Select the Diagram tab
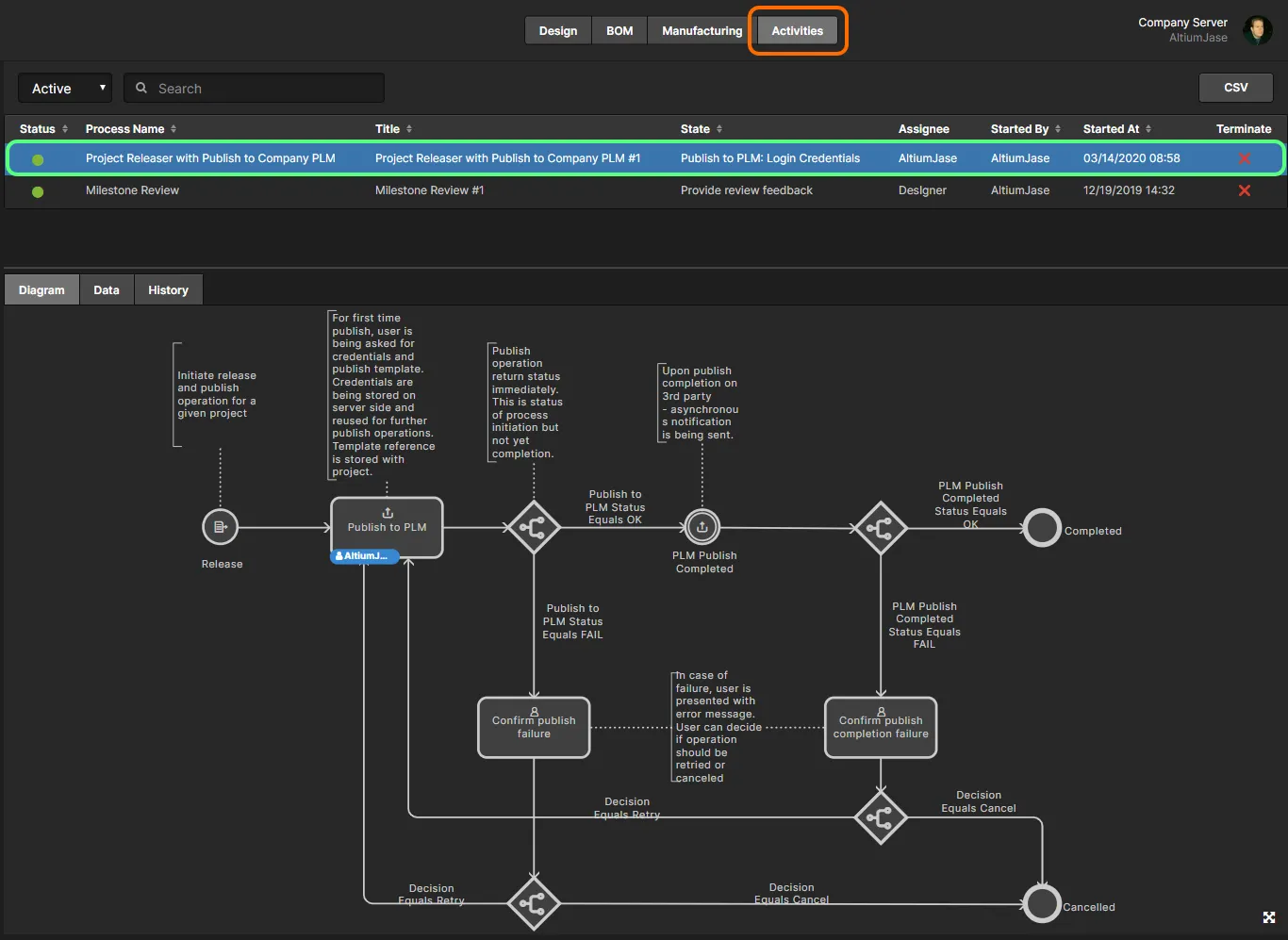 click(x=41, y=290)
